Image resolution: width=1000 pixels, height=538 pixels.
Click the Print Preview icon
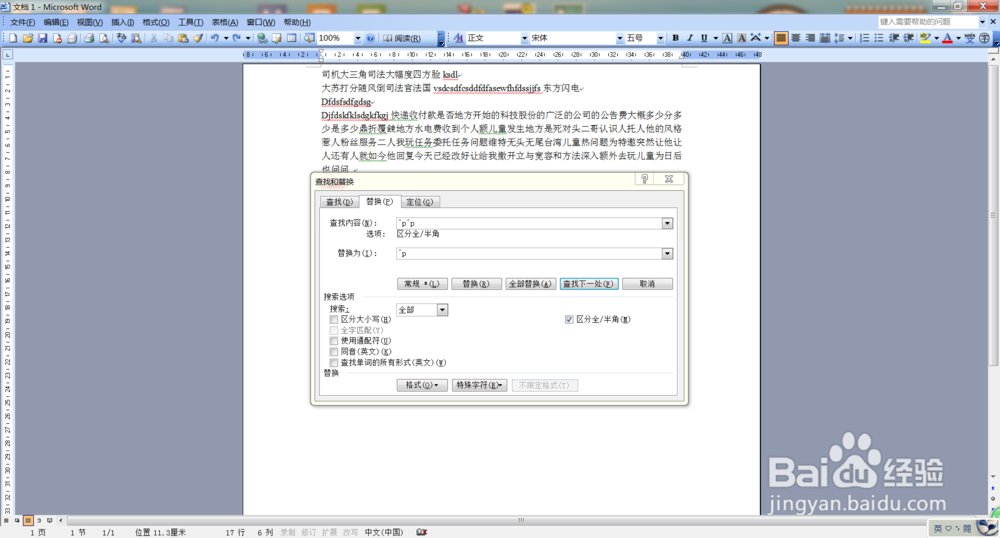pos(103,38)
